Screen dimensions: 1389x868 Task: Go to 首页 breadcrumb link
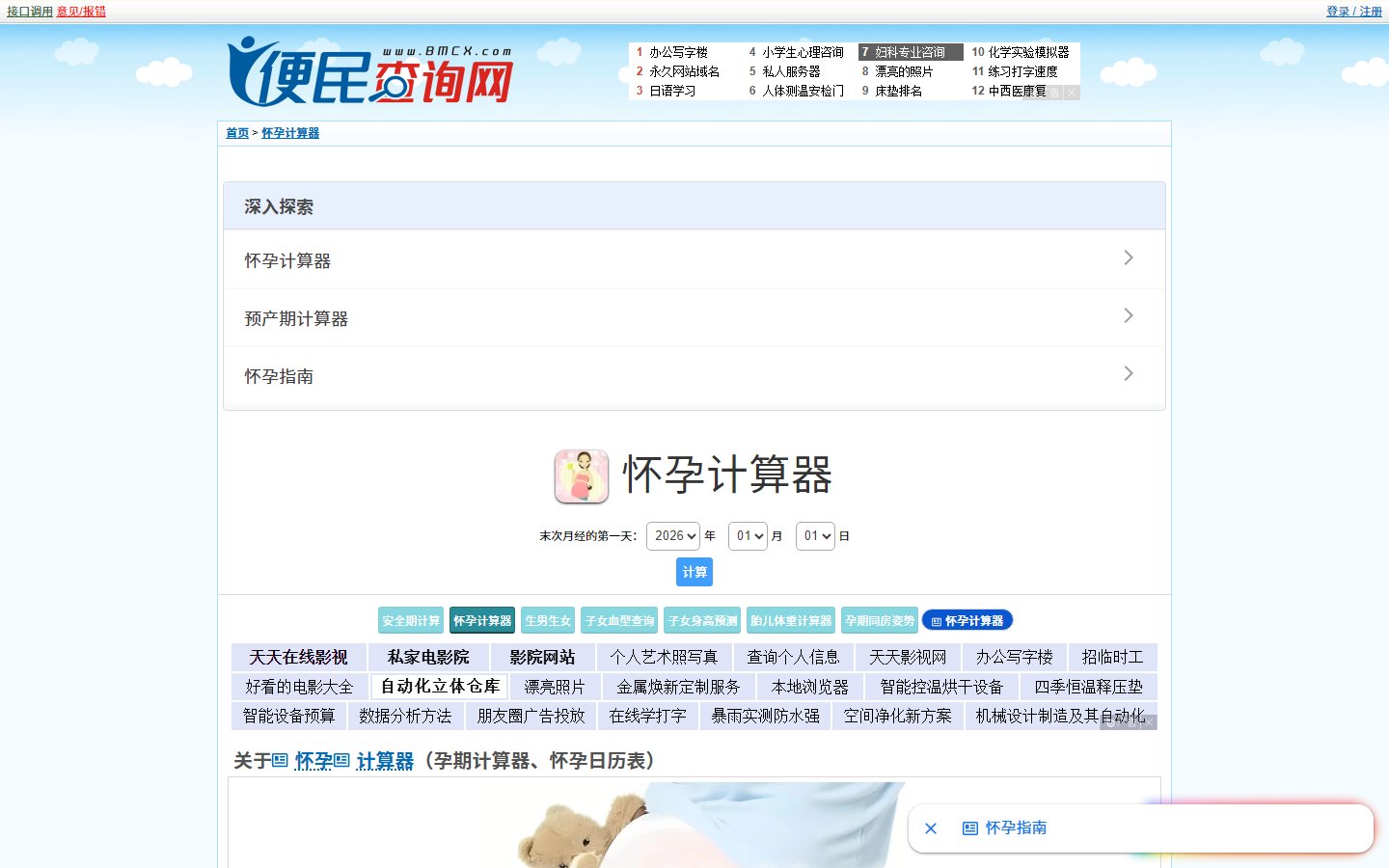coord(237,133)
